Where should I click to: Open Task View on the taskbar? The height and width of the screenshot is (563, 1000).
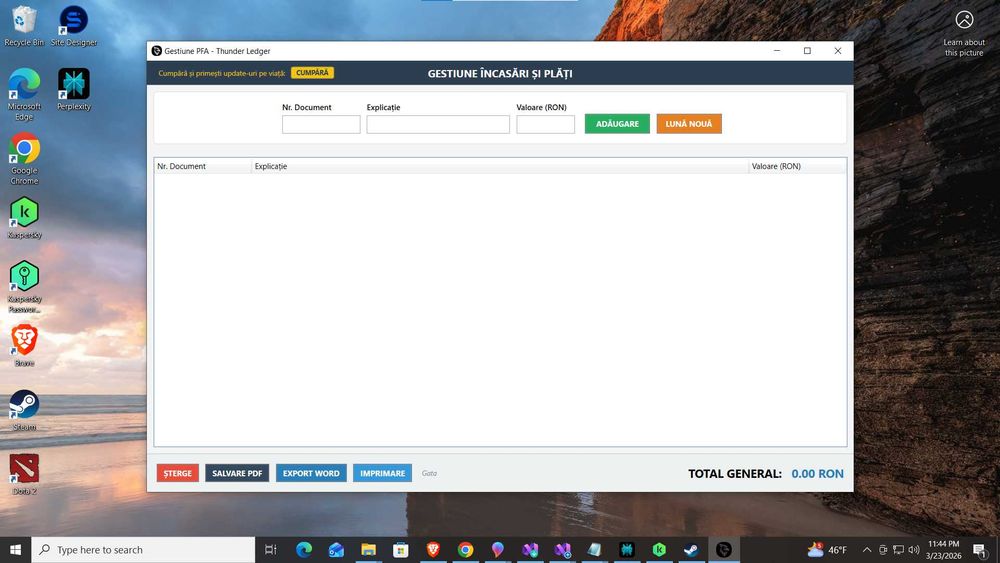[x=270, y=550]
